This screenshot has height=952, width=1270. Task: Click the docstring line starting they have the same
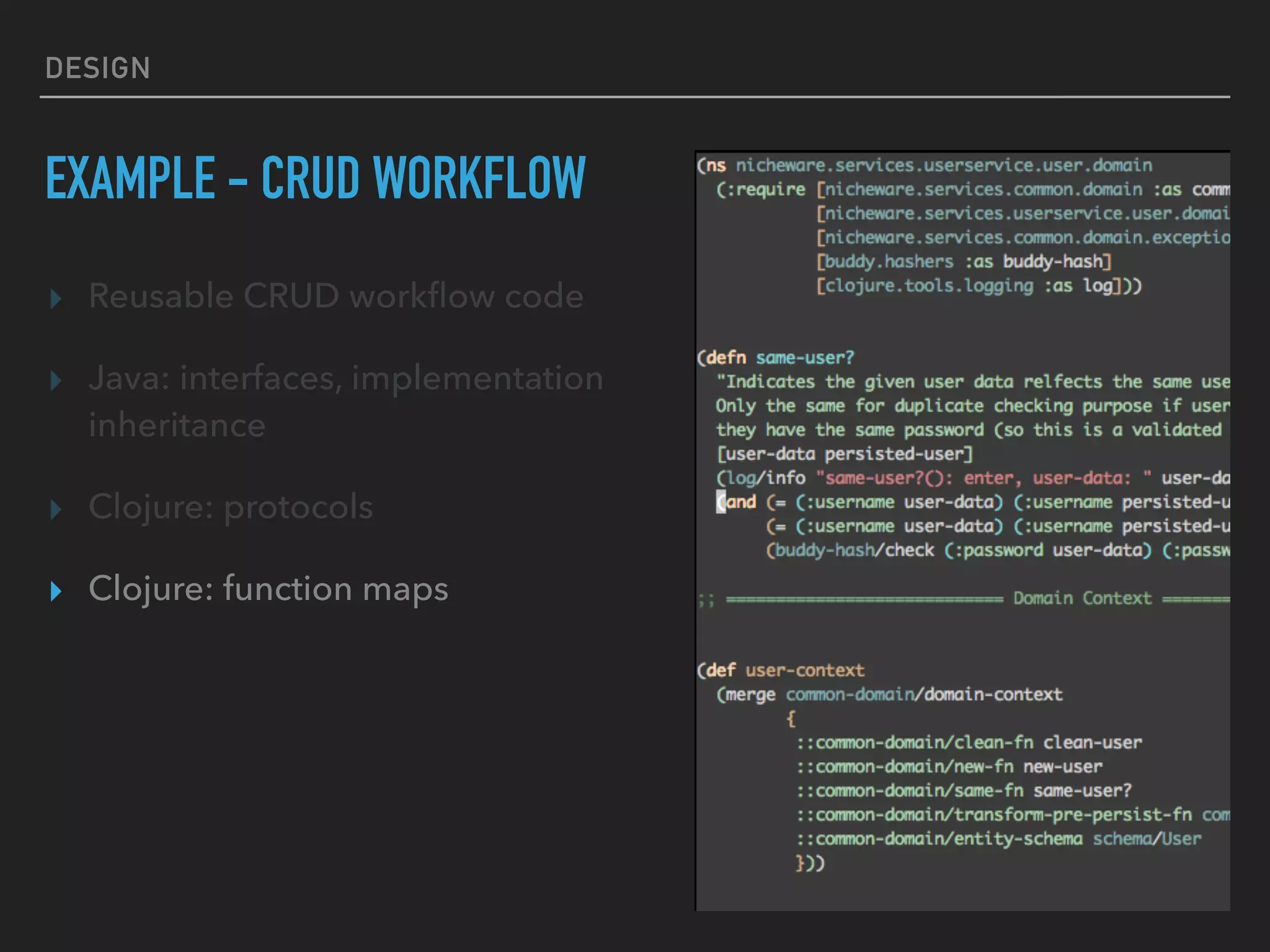969,430
